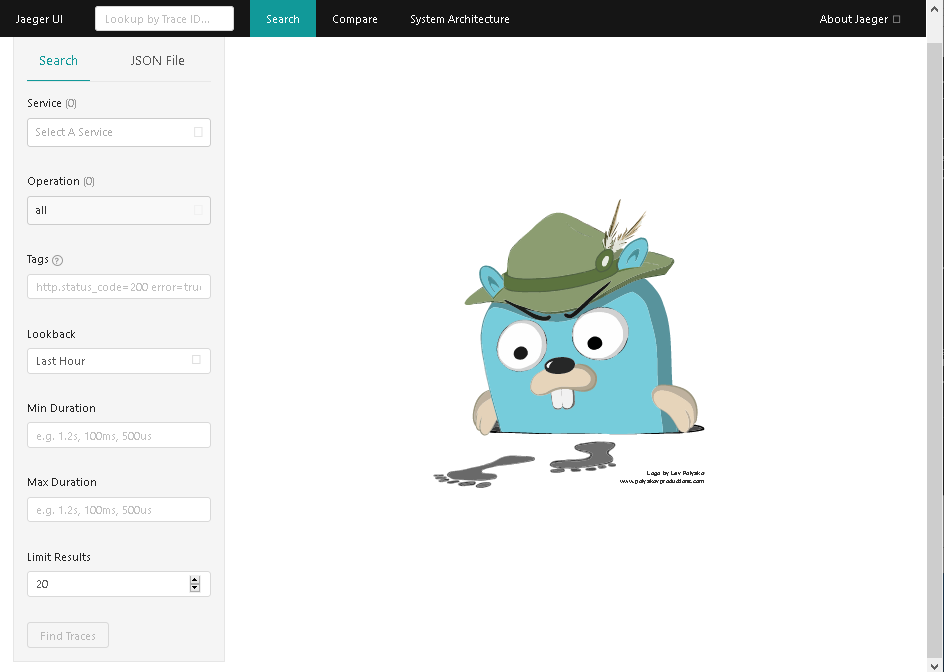Focus the Min Duration input box

point(118,435)
